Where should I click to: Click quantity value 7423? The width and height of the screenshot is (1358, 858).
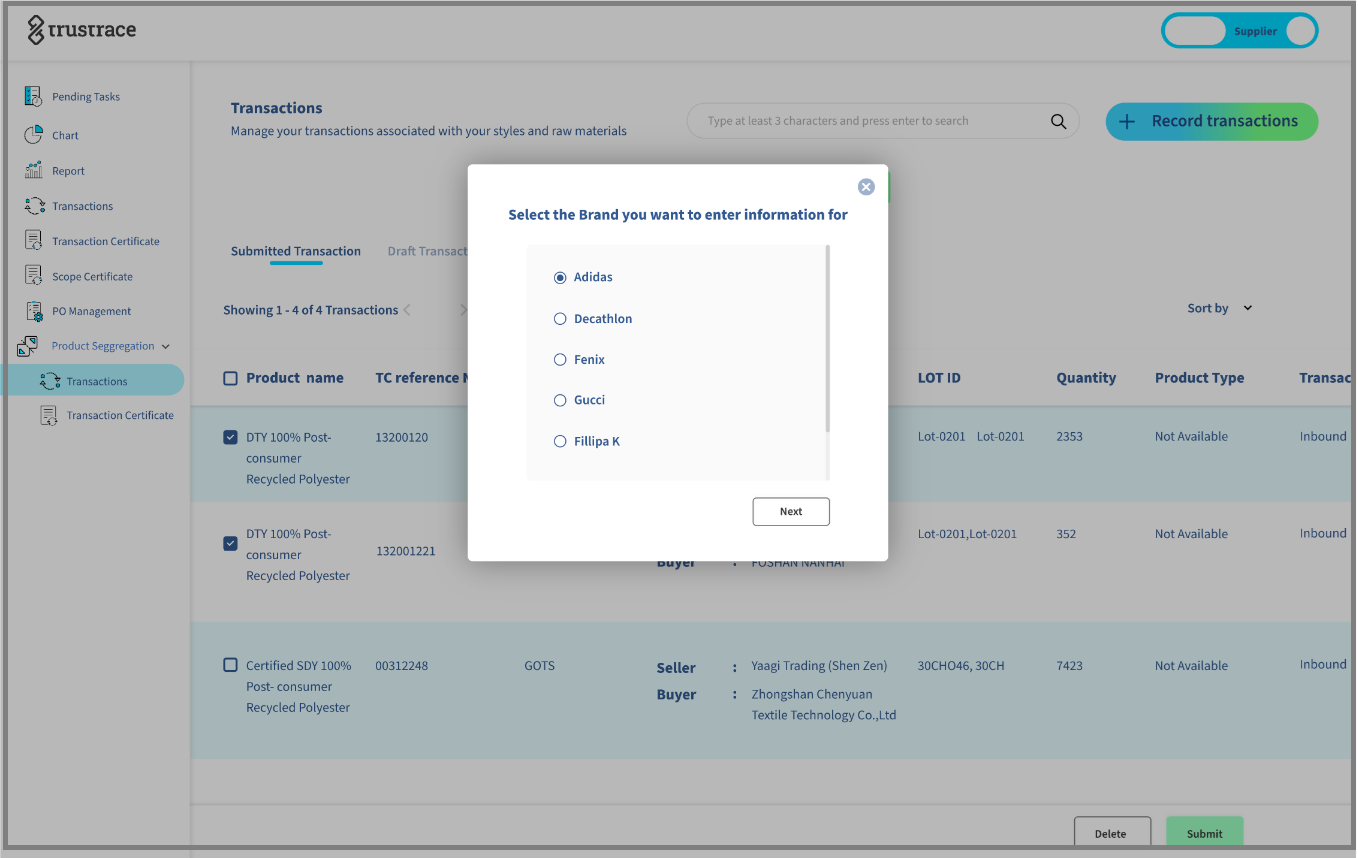1069,665
